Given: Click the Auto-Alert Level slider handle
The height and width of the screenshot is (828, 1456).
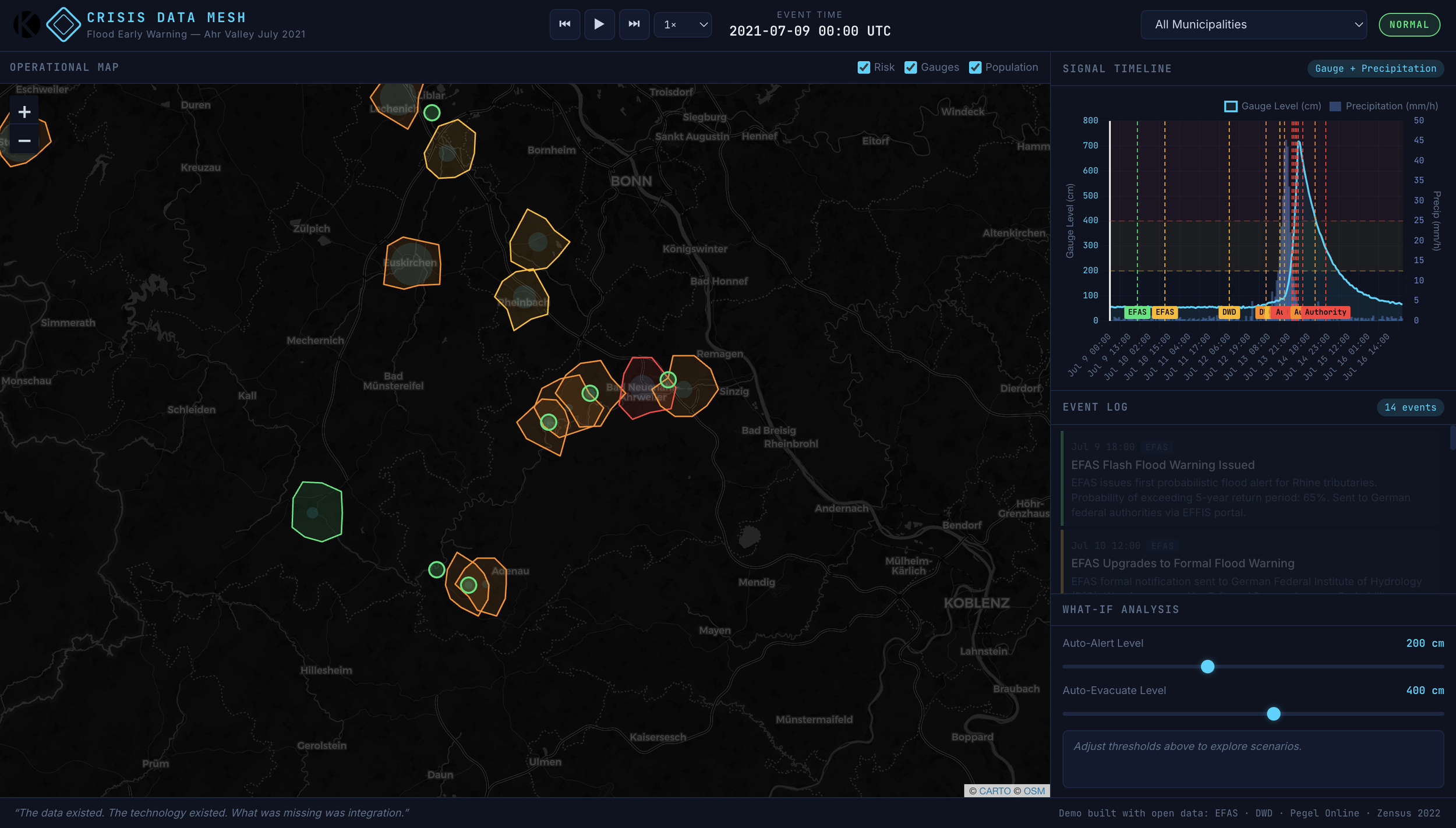Looking at the screenshot, I should tap(1207, 666).
